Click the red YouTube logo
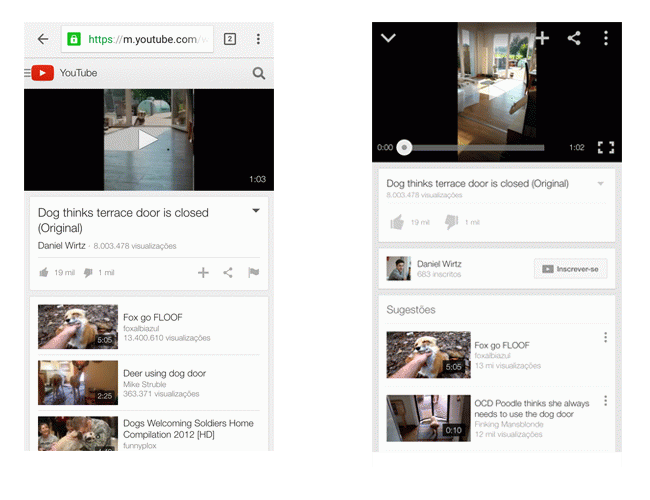 [43, 73]
